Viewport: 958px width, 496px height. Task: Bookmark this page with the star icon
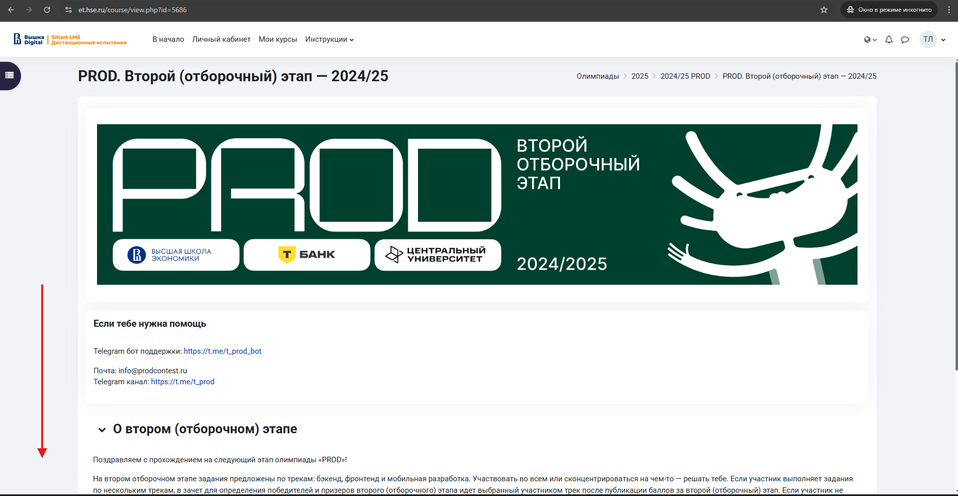click(824, 10)
